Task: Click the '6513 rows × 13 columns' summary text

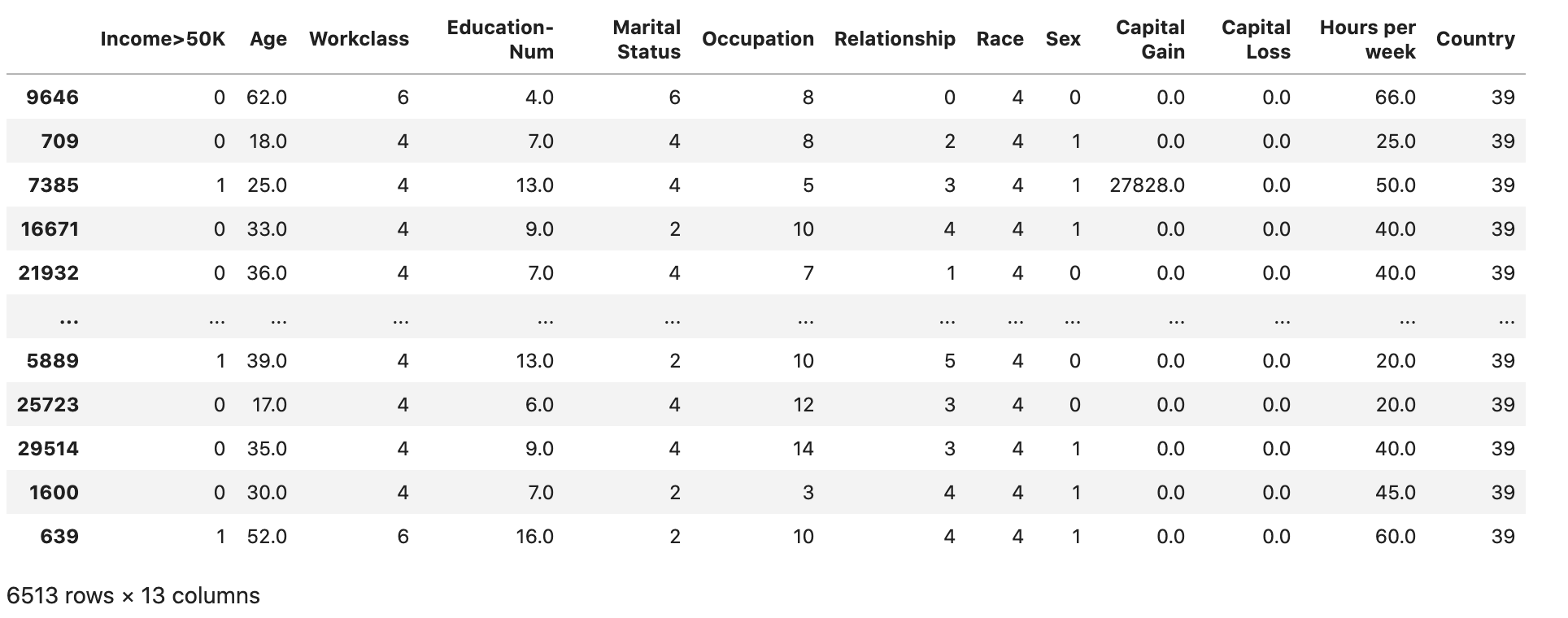Action: (133, 596)
